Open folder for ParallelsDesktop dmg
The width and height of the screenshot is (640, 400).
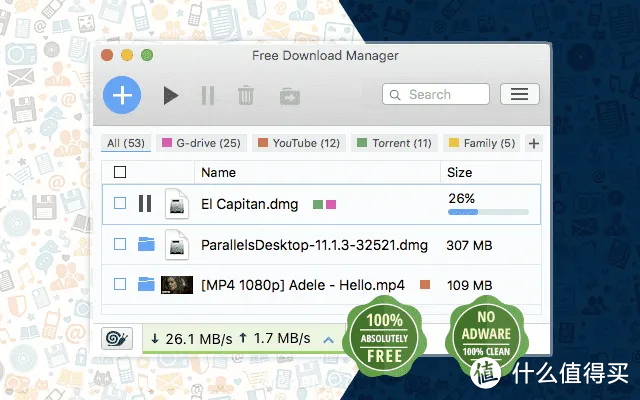146,244
